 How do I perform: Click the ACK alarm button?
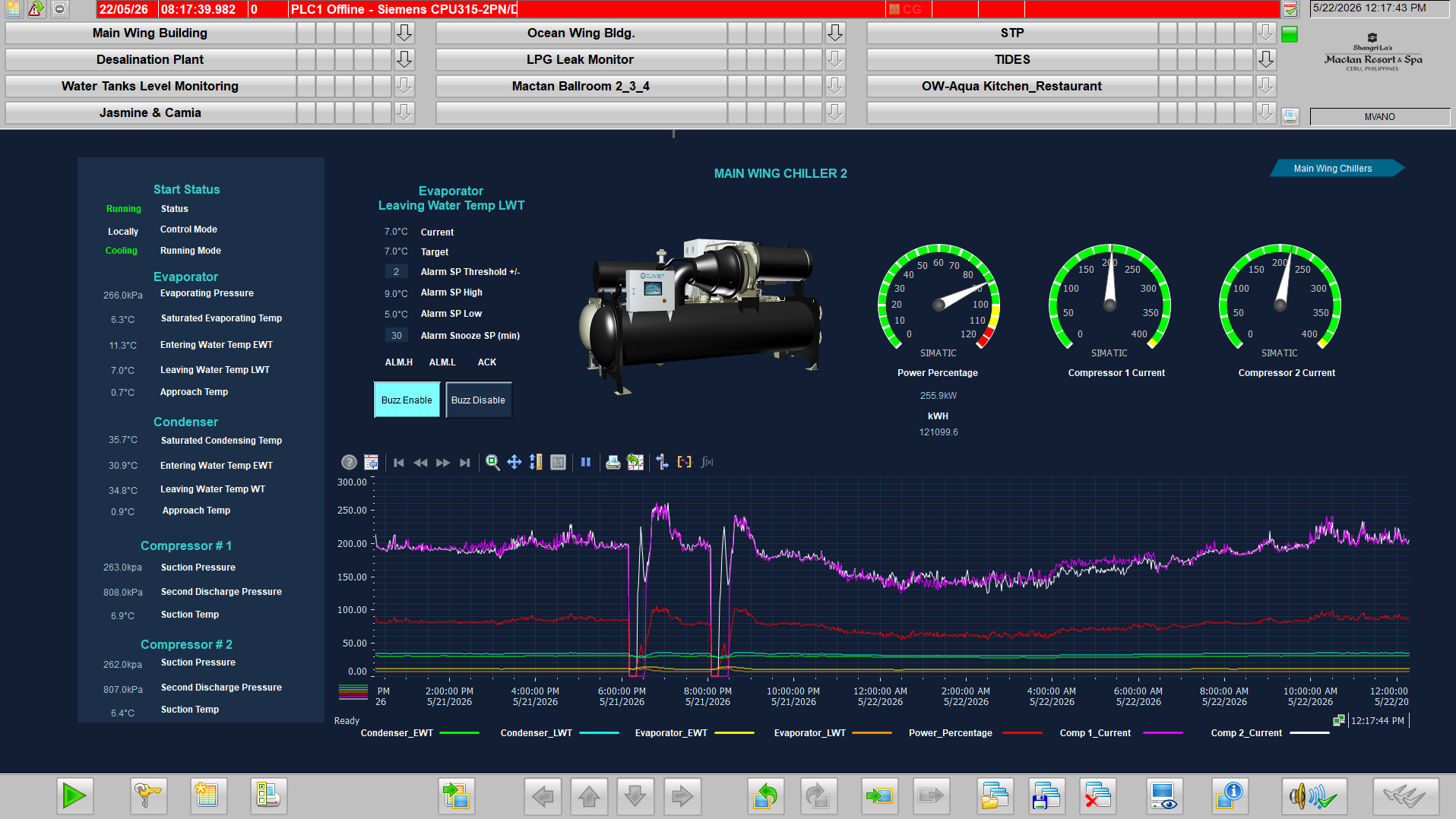click(x=487, y=362)
